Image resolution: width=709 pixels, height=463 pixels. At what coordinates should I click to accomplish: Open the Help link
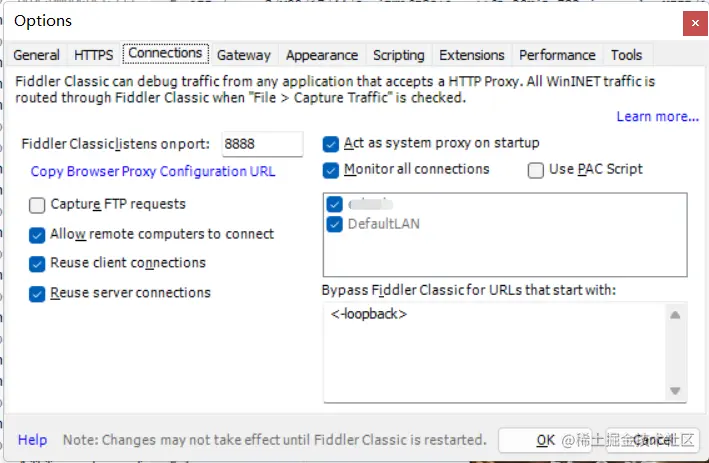pos(33,439)
